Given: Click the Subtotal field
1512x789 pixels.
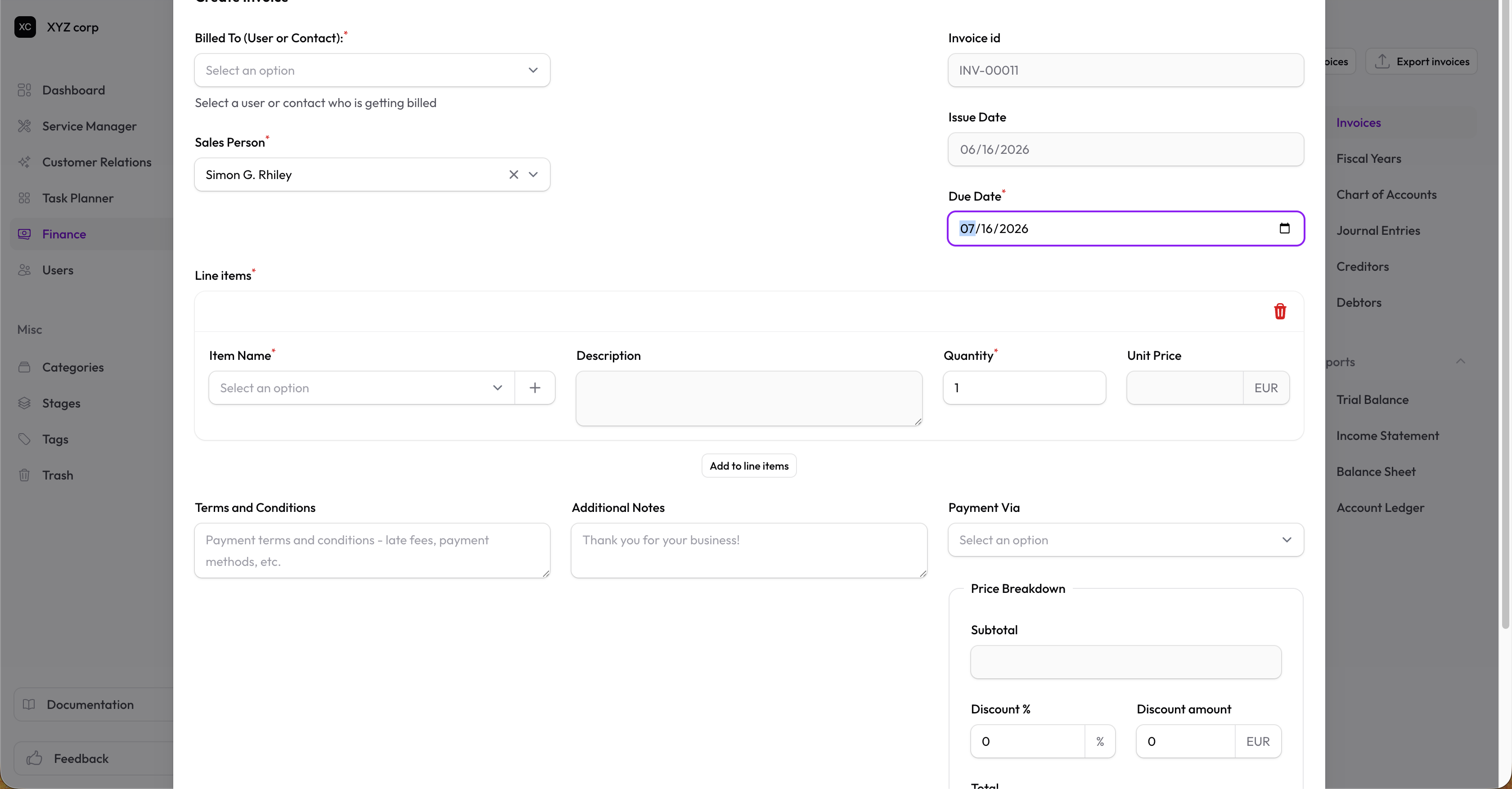Looking at the screenshot, I should (x=1126, y=662).
